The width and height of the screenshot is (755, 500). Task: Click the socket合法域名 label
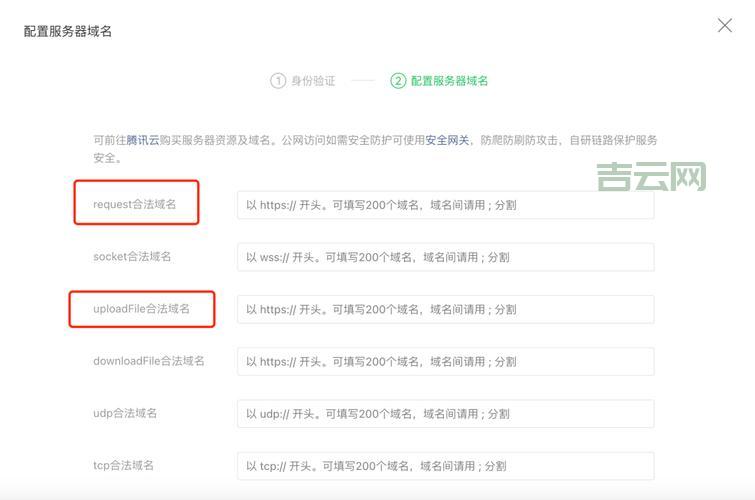[132, 257]
